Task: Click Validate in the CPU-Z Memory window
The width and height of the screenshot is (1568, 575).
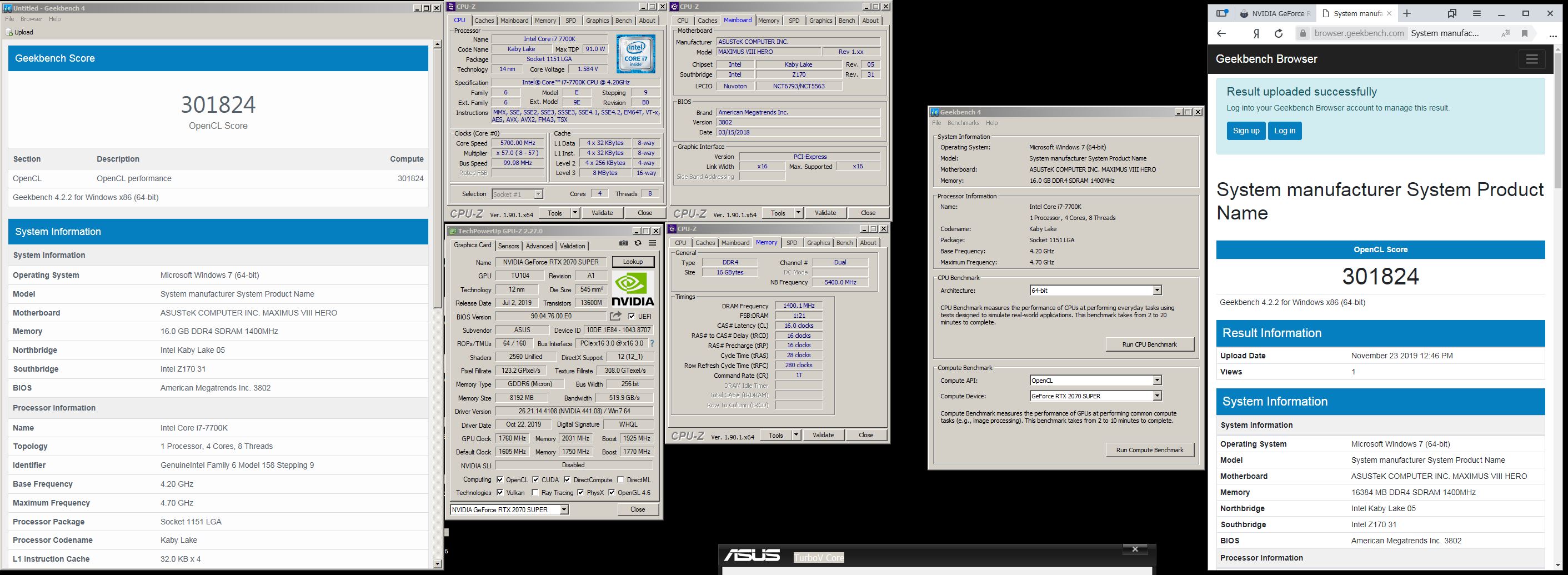Action: click(x=823, y=435)
